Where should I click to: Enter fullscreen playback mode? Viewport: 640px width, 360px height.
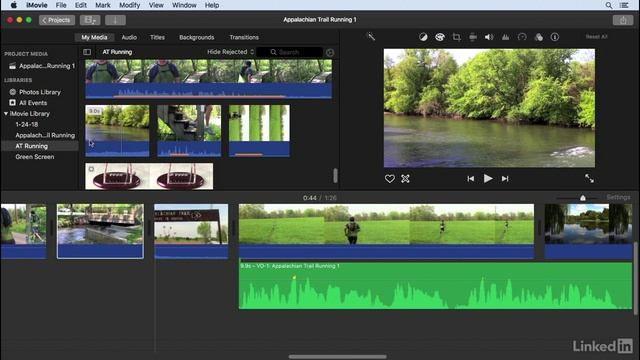[x=589, y=178]
